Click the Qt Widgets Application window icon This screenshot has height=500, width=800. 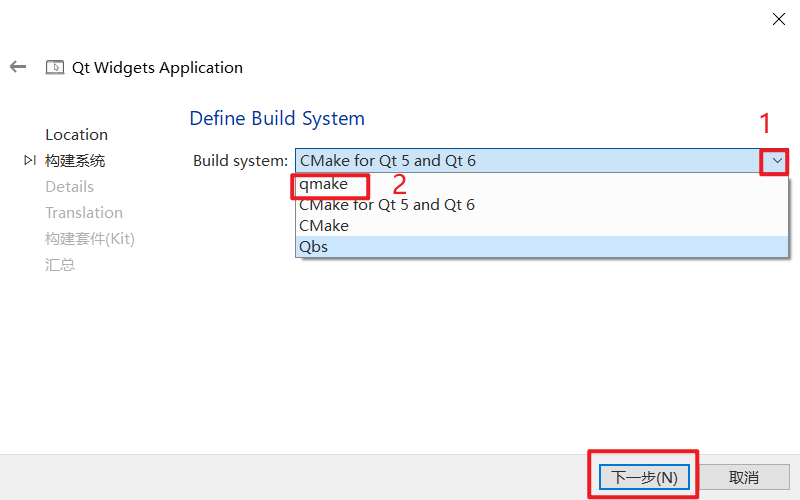point(55,67)
